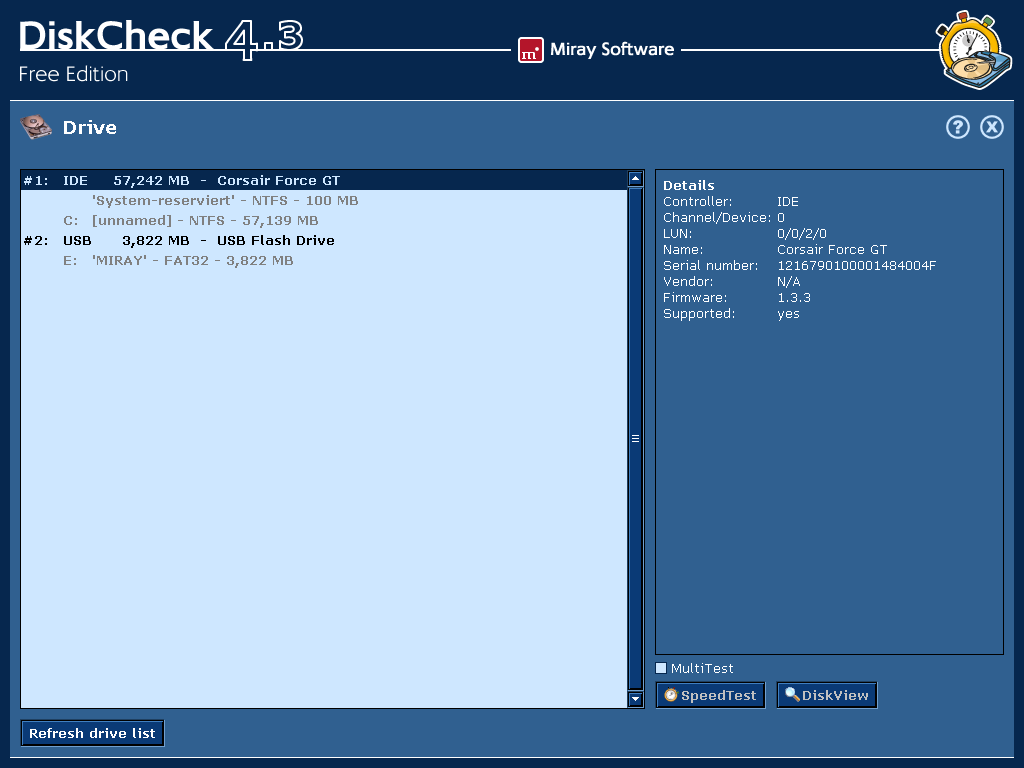Click the help question mark icon
1024x768 pixels.
point(958,127)
